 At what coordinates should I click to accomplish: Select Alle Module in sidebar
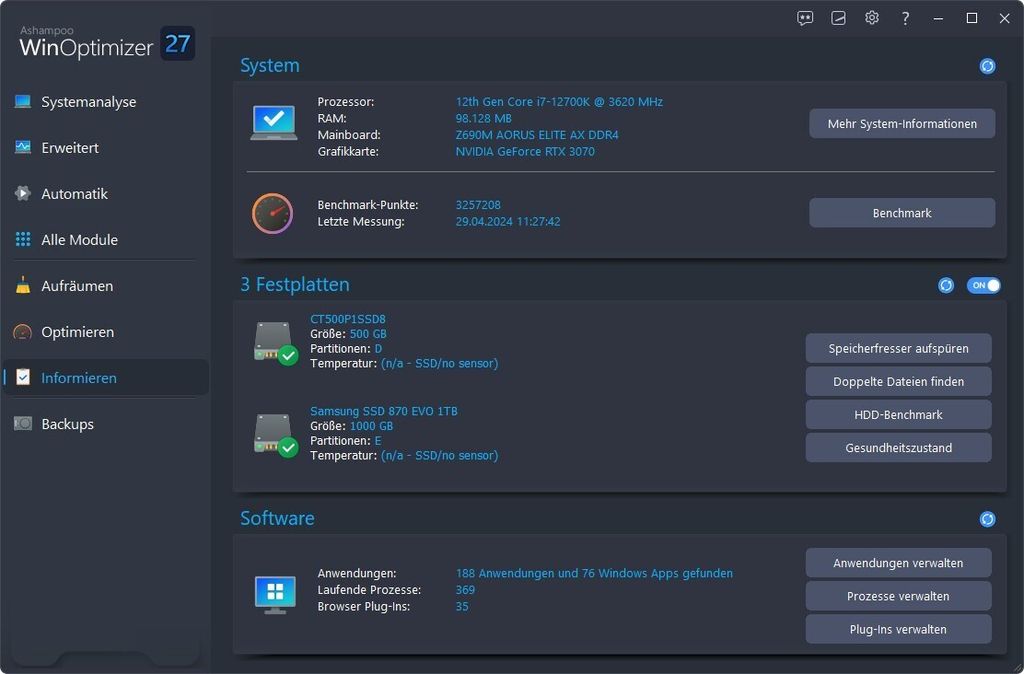(79, 240)
